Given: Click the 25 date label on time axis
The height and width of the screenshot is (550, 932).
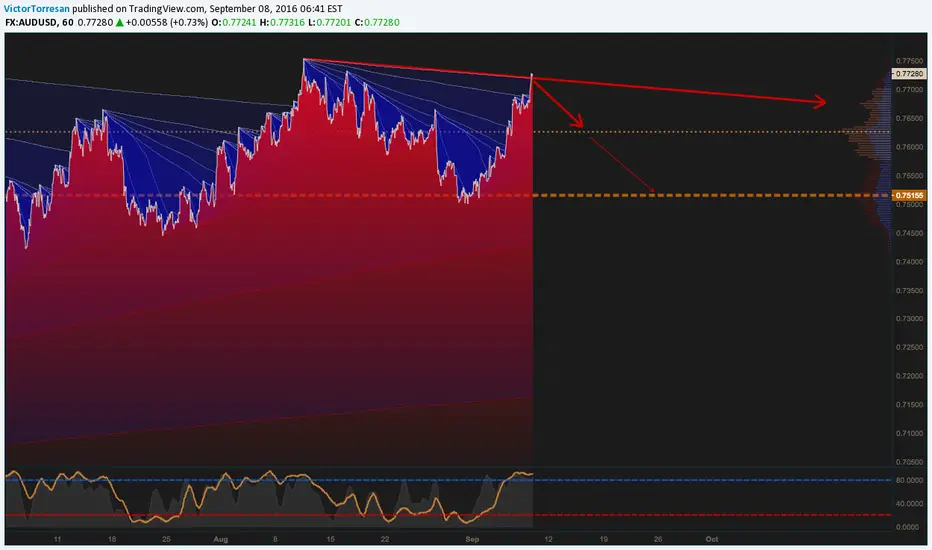Looking at the screenshot, I should tap(166, 539).
